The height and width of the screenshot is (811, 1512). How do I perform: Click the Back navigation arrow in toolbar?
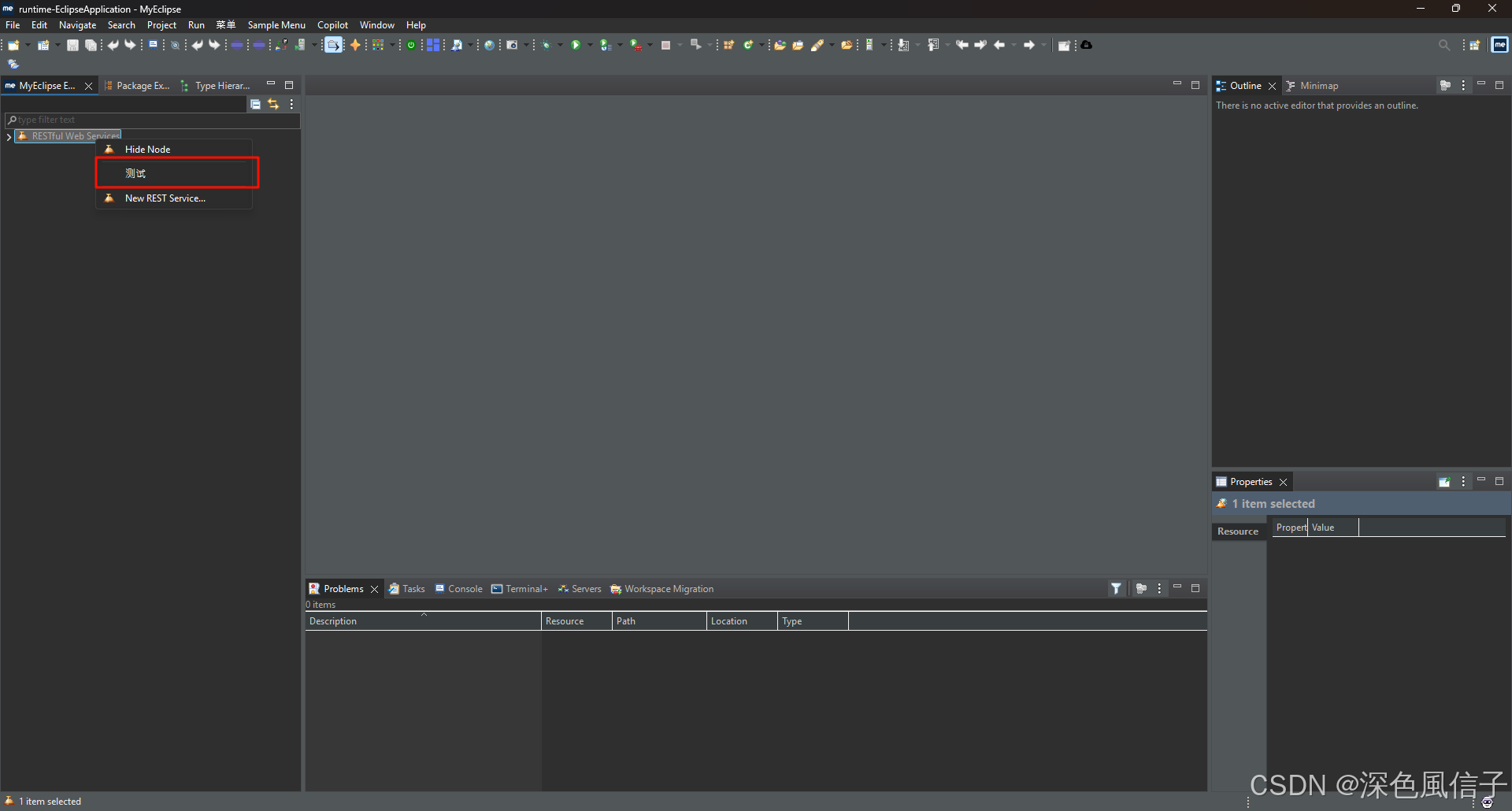click(x=999, y=45)
